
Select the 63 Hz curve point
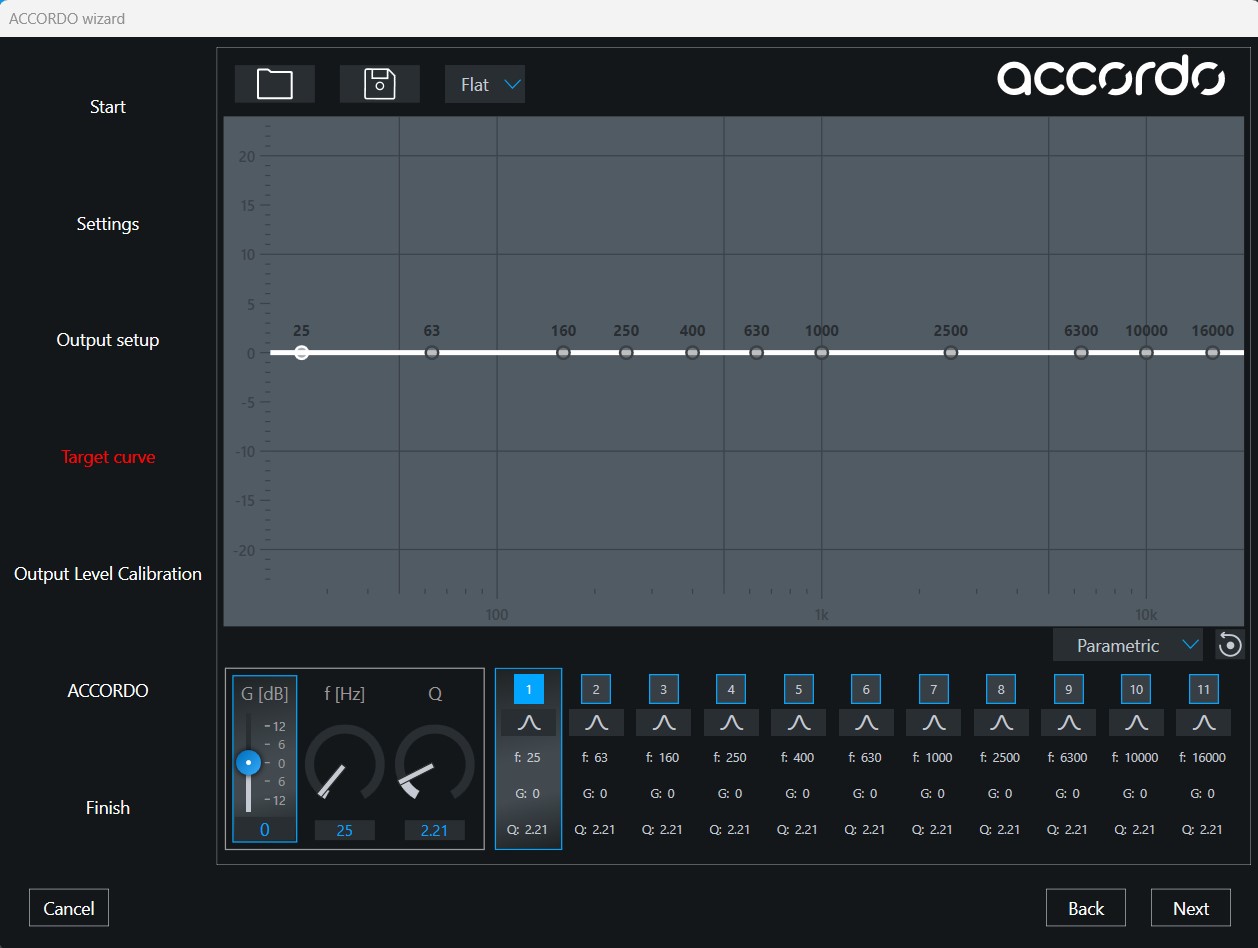click(x=432, y=352)
